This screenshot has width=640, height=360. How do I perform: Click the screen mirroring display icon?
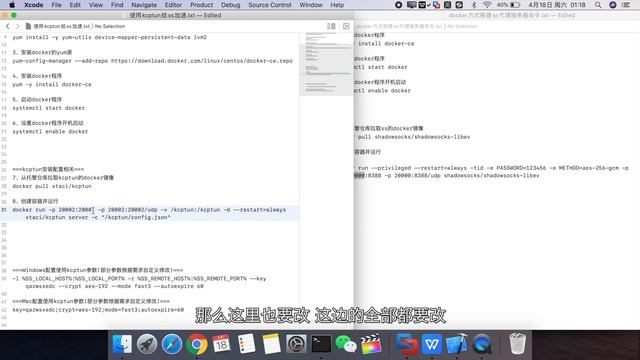pyautogui.click(x=411, y=5)
